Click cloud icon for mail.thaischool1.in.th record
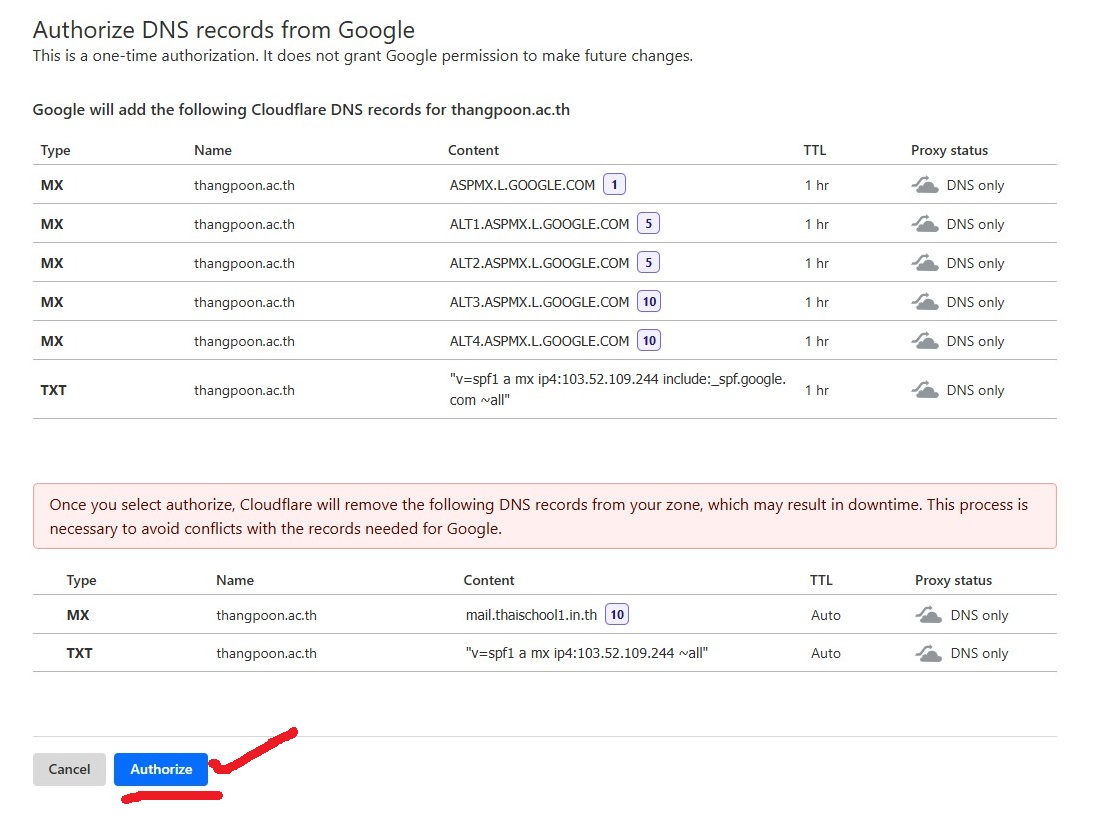This screenshot has height=826, width=1111. (x=929, y=615)
